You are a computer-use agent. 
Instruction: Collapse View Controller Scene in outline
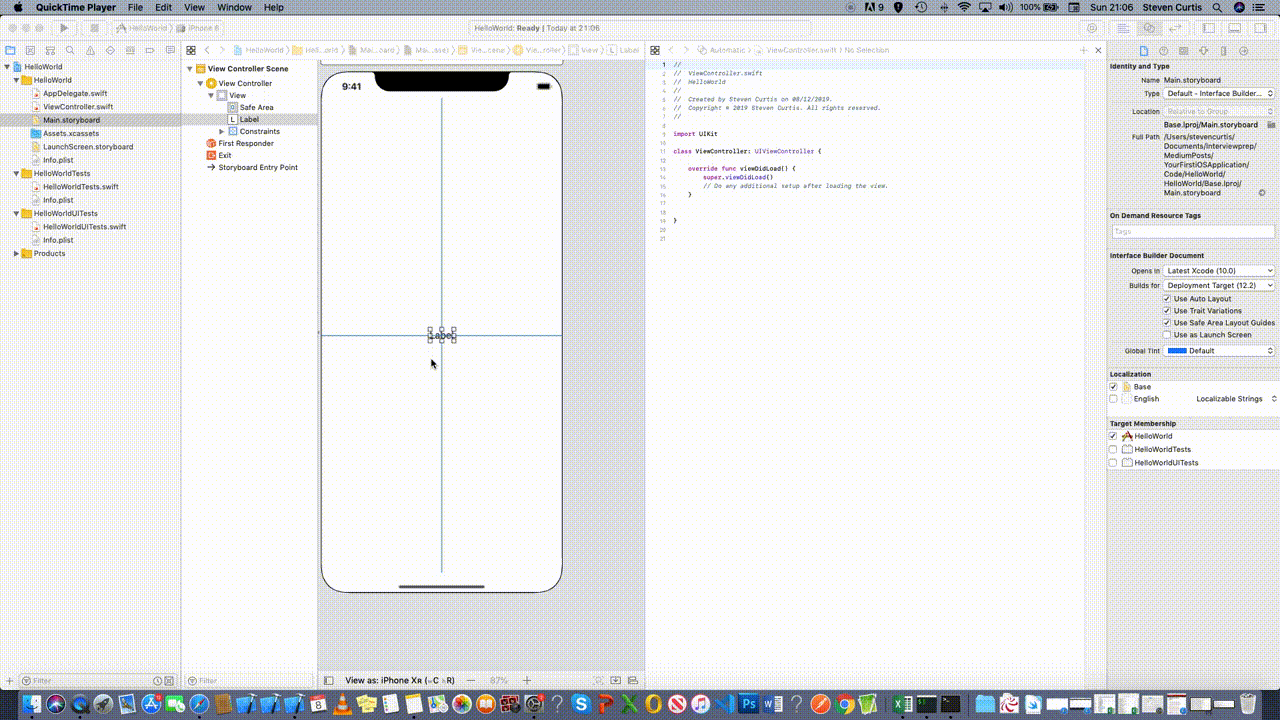click(188, 69)
